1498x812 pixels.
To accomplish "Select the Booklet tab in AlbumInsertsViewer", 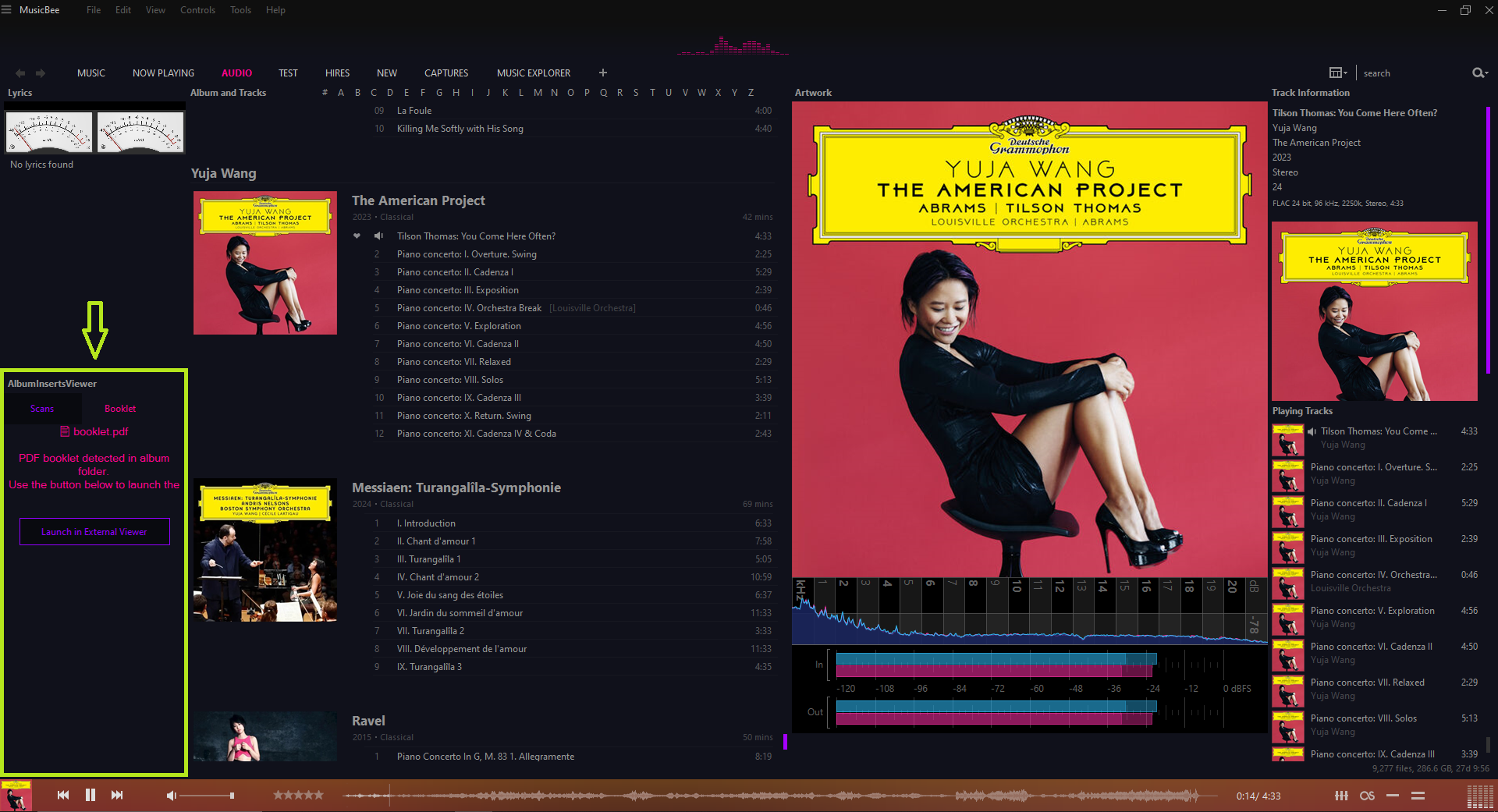I will click(x=120, y=409).
